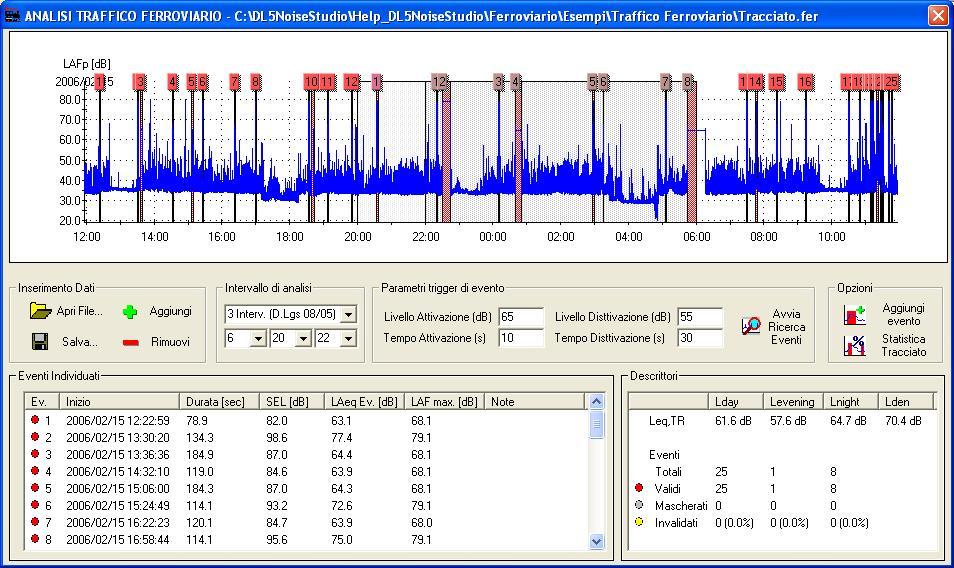The width and height of the screenshot is (954, 568).
Task: Click Tempo Disattivazione field showing 30
Action: tap(700, 338)
